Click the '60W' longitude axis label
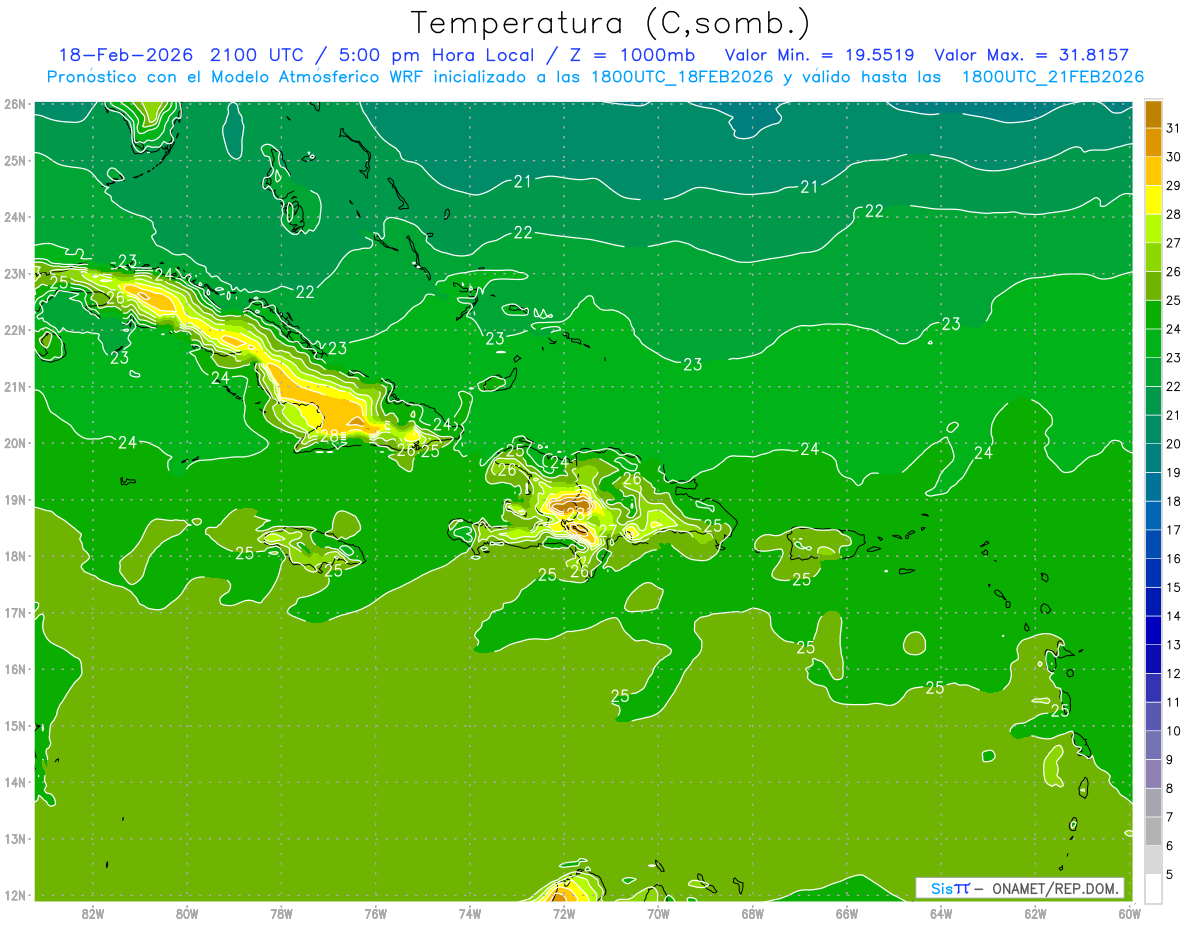1200x927 pixels. pyautogui.click(x=1128, y=913)
